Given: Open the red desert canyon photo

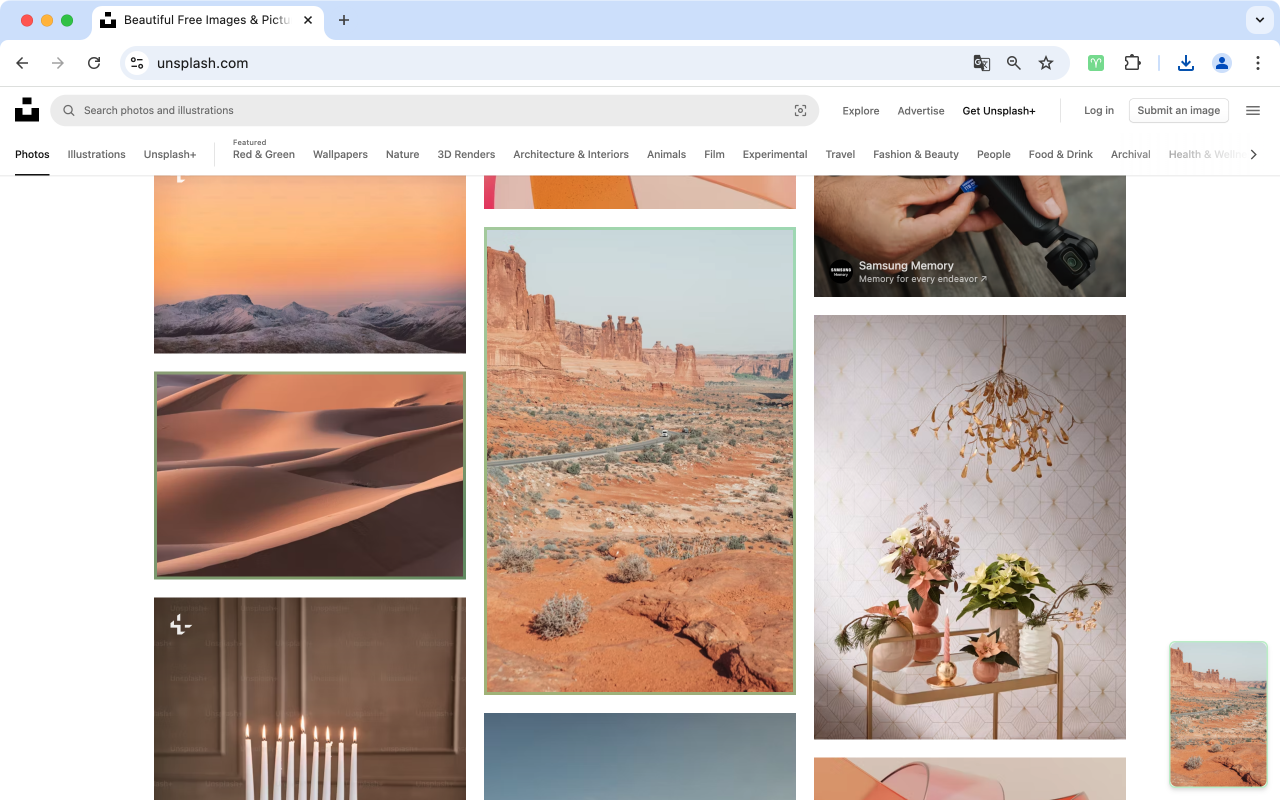Looking at the screenshot, I should 640,461.
